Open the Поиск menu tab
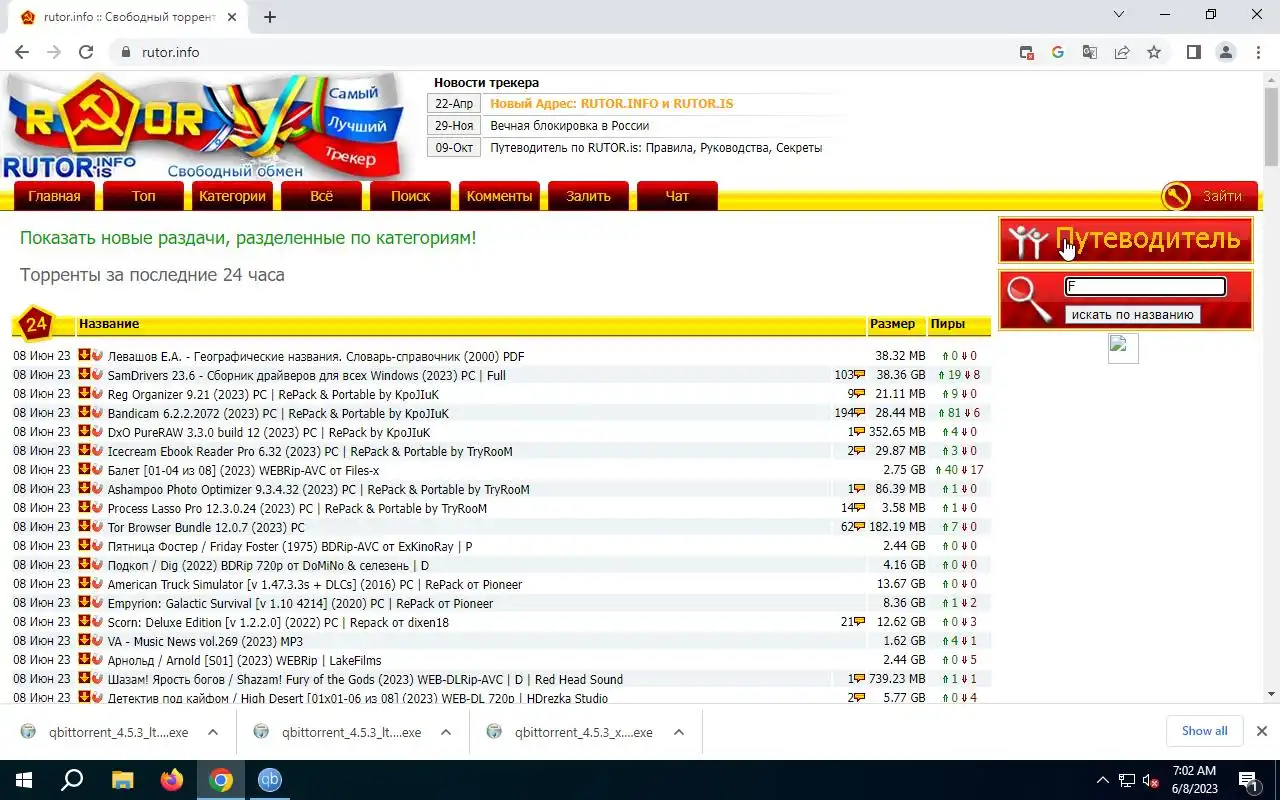The image size is (1280, 800). pyautogui.click(x=410, y=196)
